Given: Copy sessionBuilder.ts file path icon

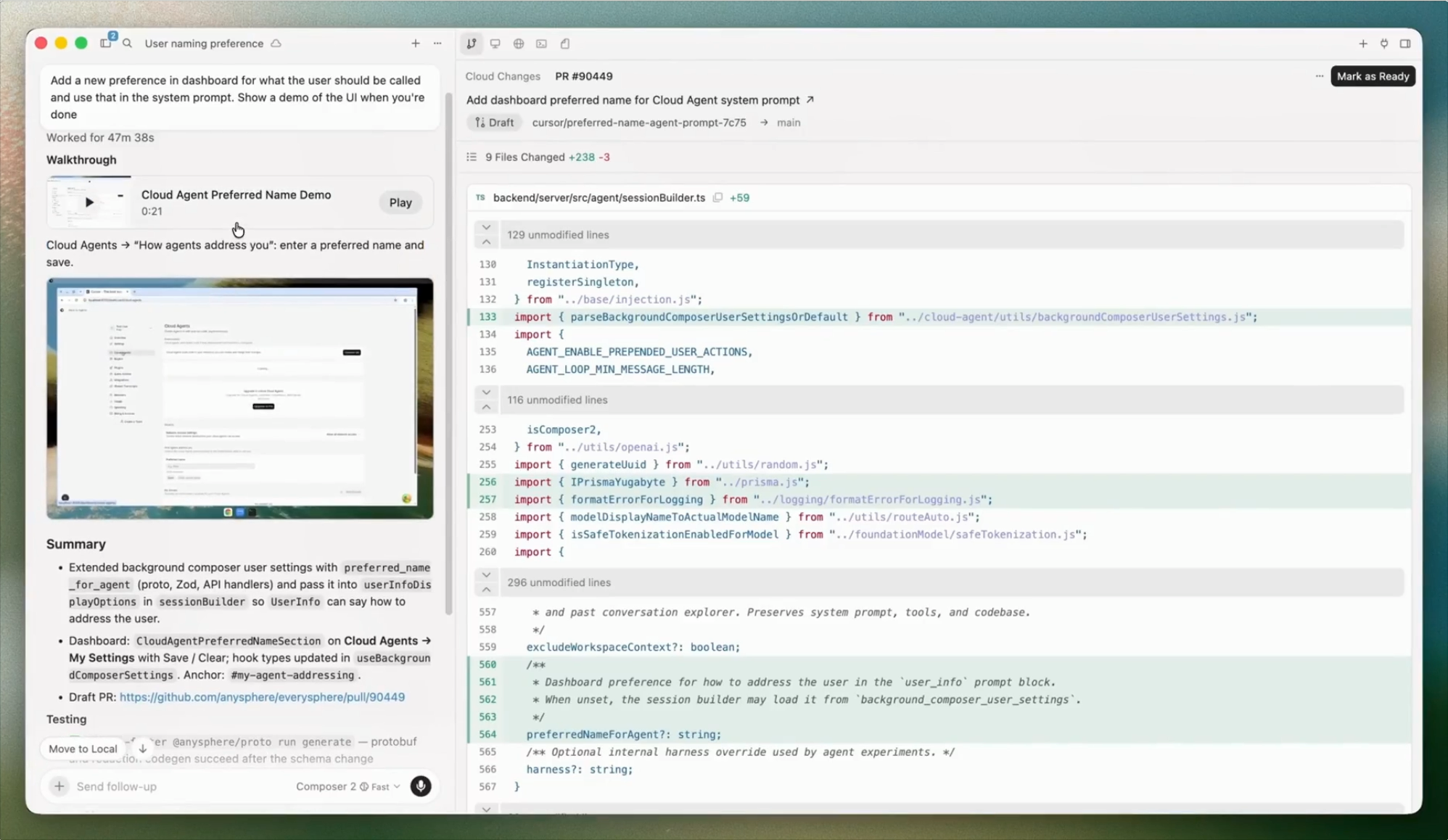Looking at the screenshot, I should click(x=717, y=197).
